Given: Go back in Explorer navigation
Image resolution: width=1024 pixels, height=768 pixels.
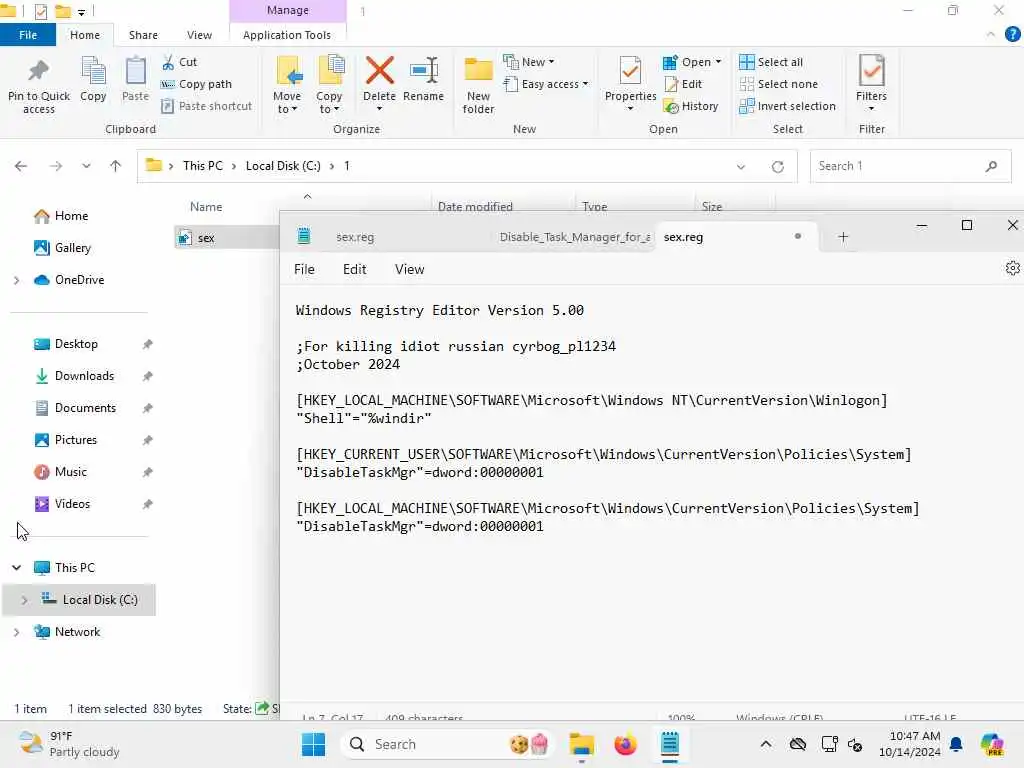Looking at the screenshot, I should tap(21, 166).
